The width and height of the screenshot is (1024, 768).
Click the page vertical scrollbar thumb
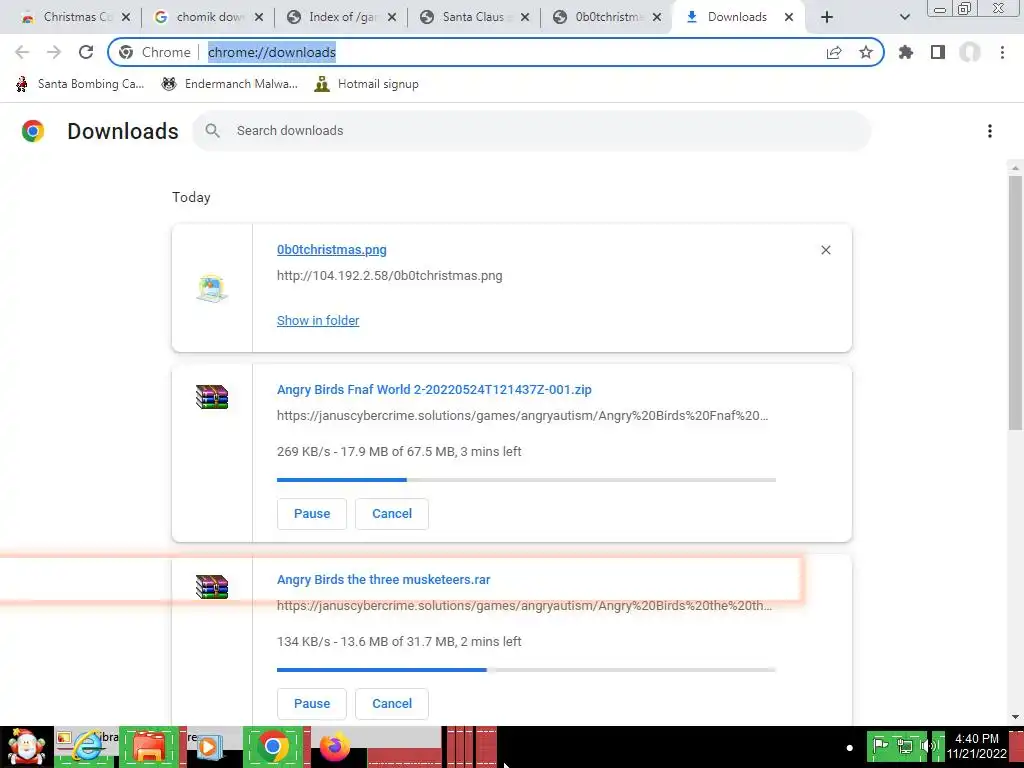point(1015,302)
